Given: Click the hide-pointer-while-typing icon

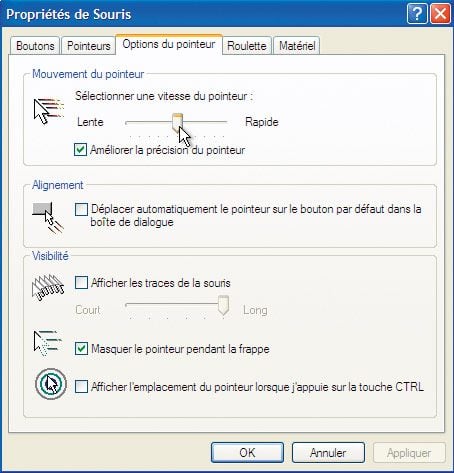Looking at the screenshot, I should [48, 343].
